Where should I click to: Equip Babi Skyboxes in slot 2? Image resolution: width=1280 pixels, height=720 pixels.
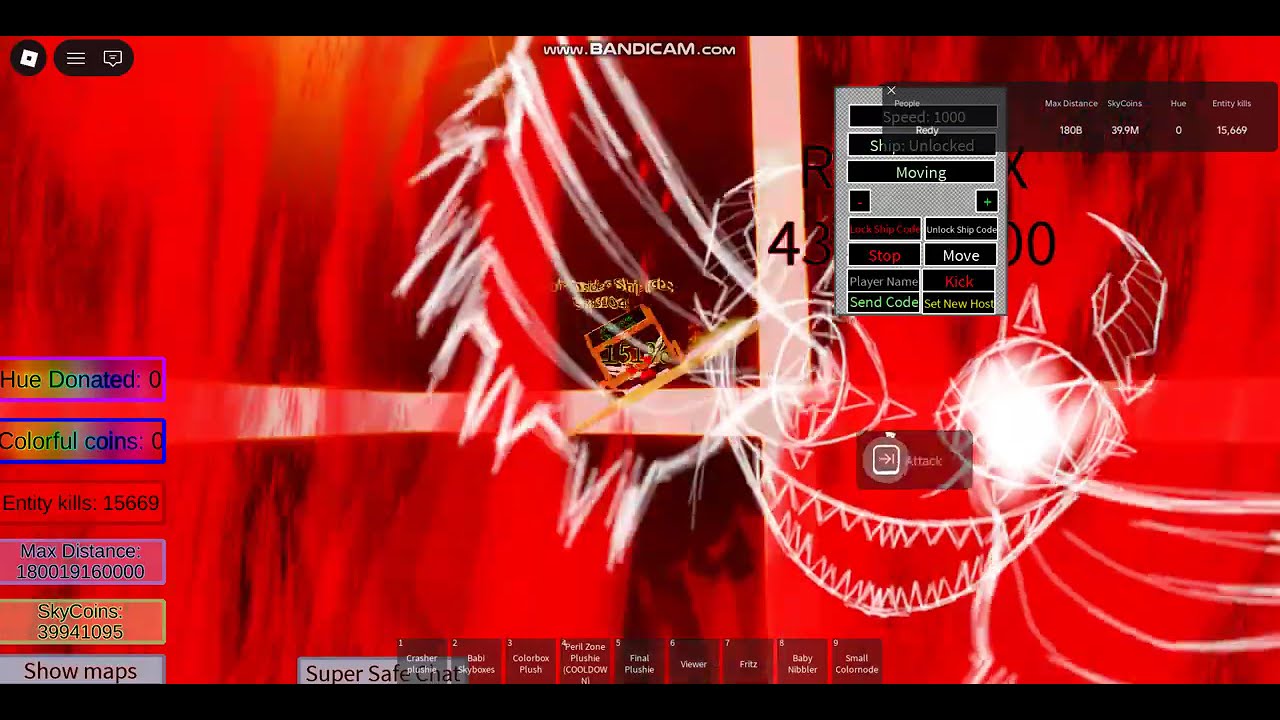pyautogui.click(x=476, y=663)
